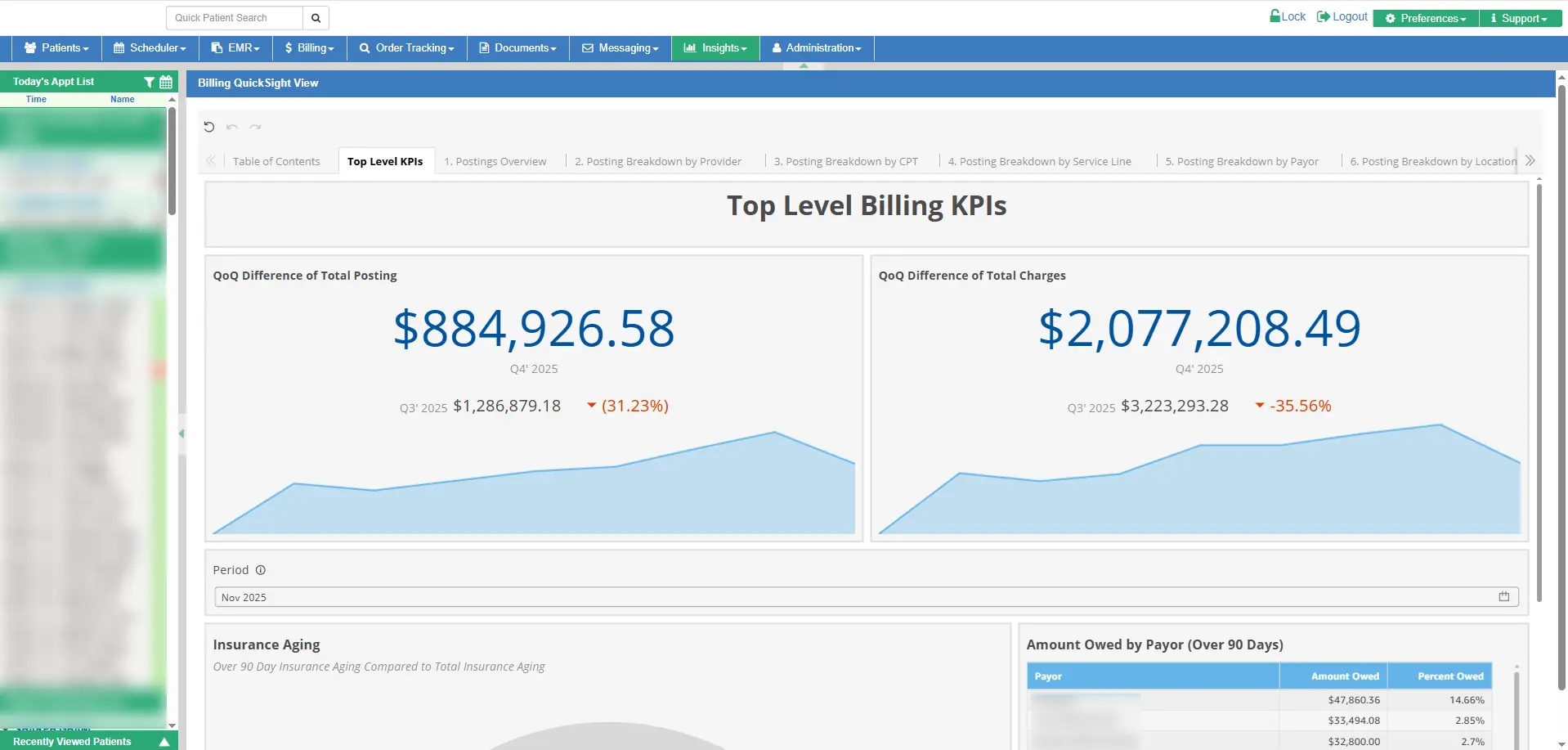Select the Posting Breakdown by Payor tab

pos(1242,161)
